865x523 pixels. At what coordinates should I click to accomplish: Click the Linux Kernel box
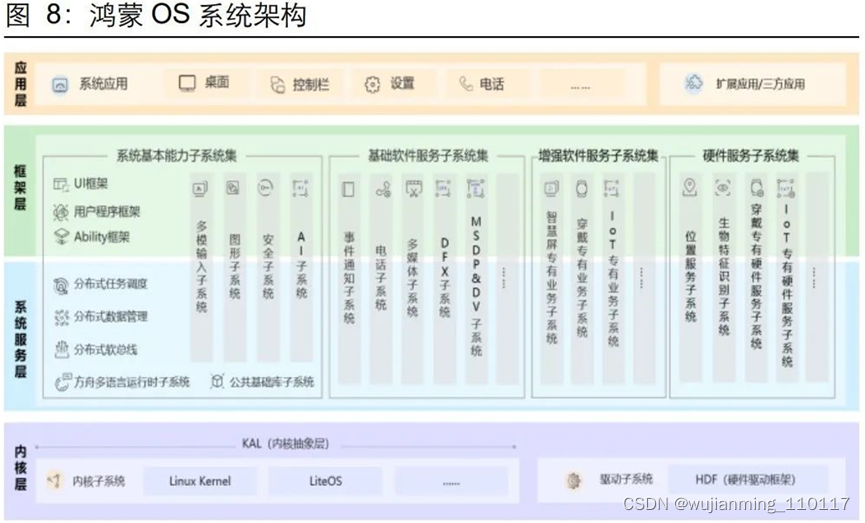coord(200,481)
